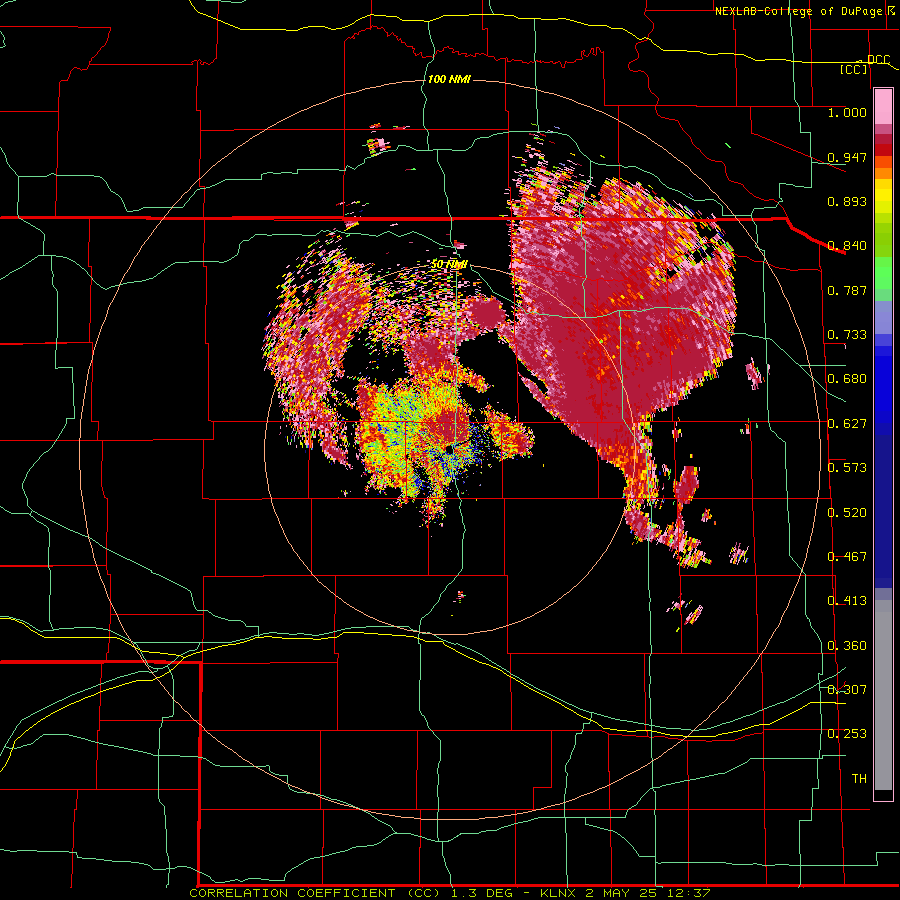Click the 0.253 scale value
Viewport: 900px width, 900px height.
[847, 734]
